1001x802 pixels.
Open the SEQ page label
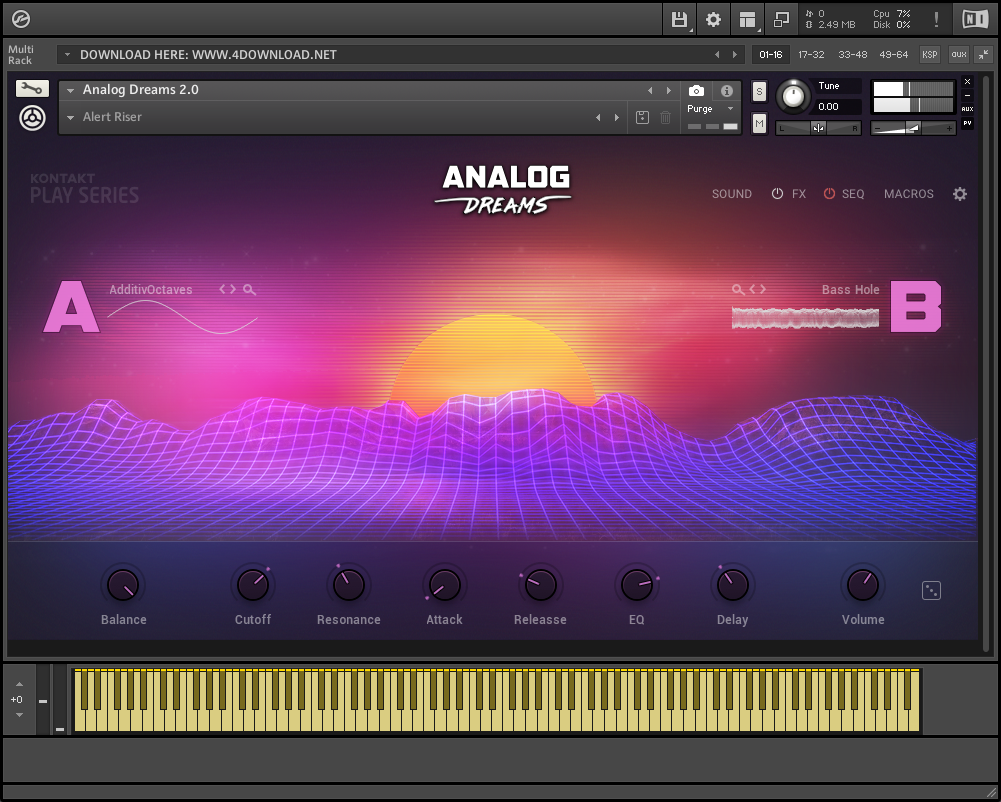[853, 193]
